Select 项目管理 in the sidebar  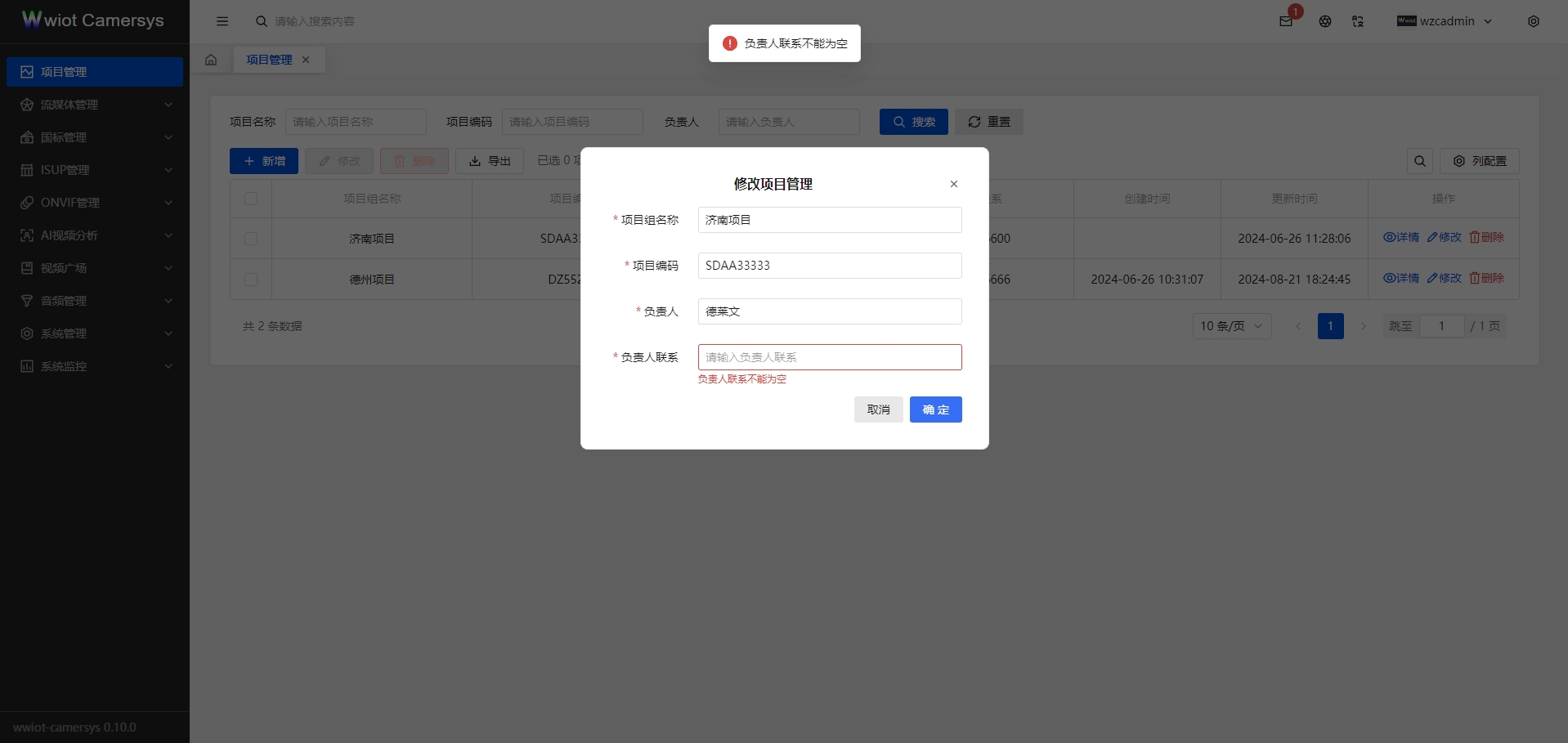click(x=94, y=72)
